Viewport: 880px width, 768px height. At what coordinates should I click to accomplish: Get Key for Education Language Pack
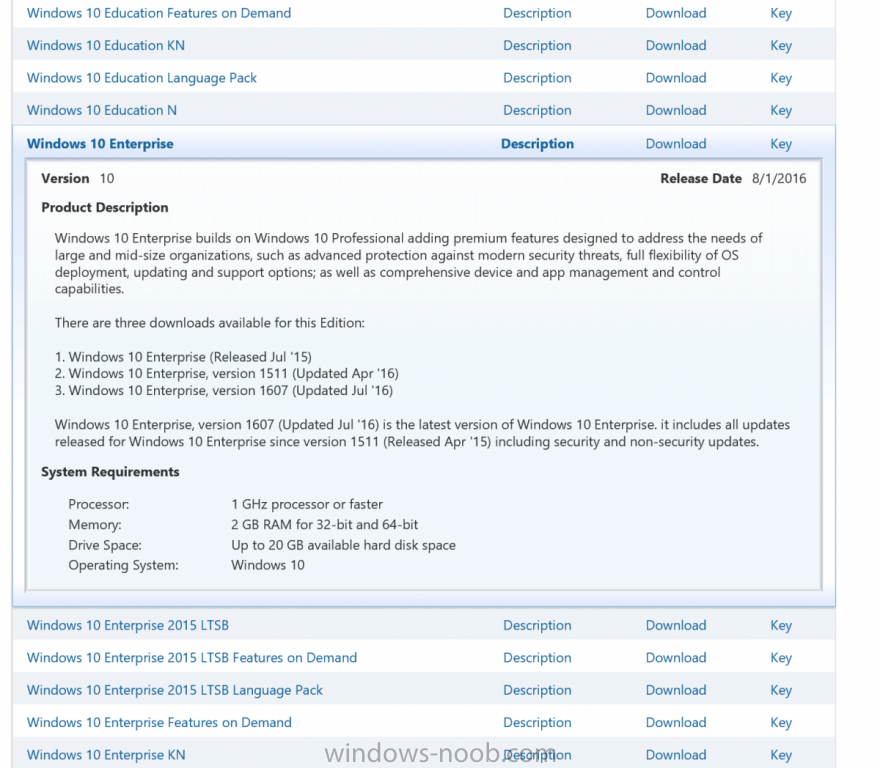point(781,78)
